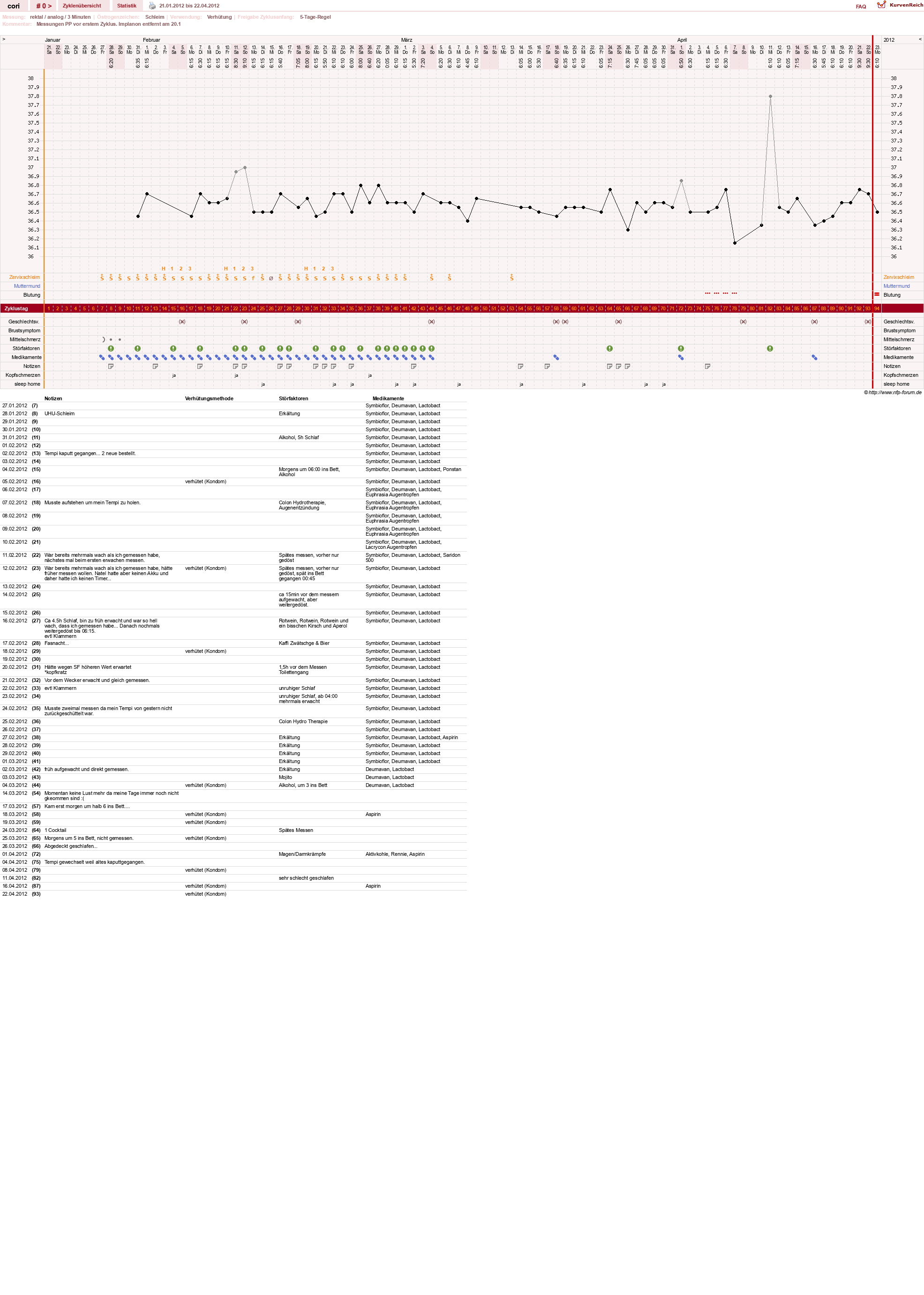This screenshot has width=924, height=1295.
Task: Click the Störfaktoren warning icon on cycle day 15
Action: click(173, 349)
